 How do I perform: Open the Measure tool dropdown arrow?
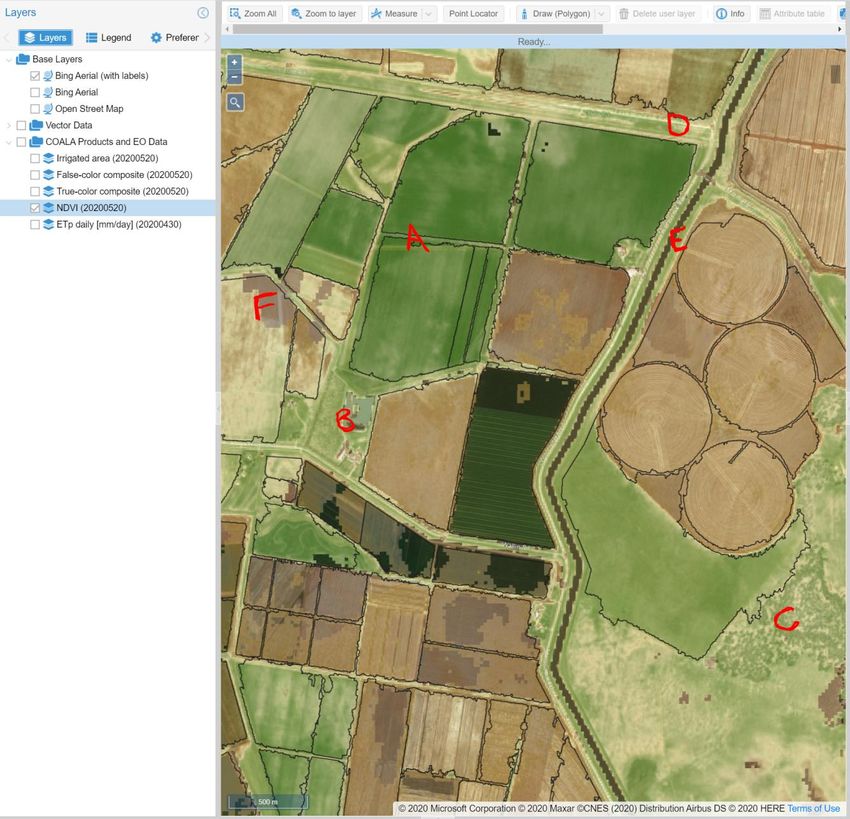pos(429,14)
